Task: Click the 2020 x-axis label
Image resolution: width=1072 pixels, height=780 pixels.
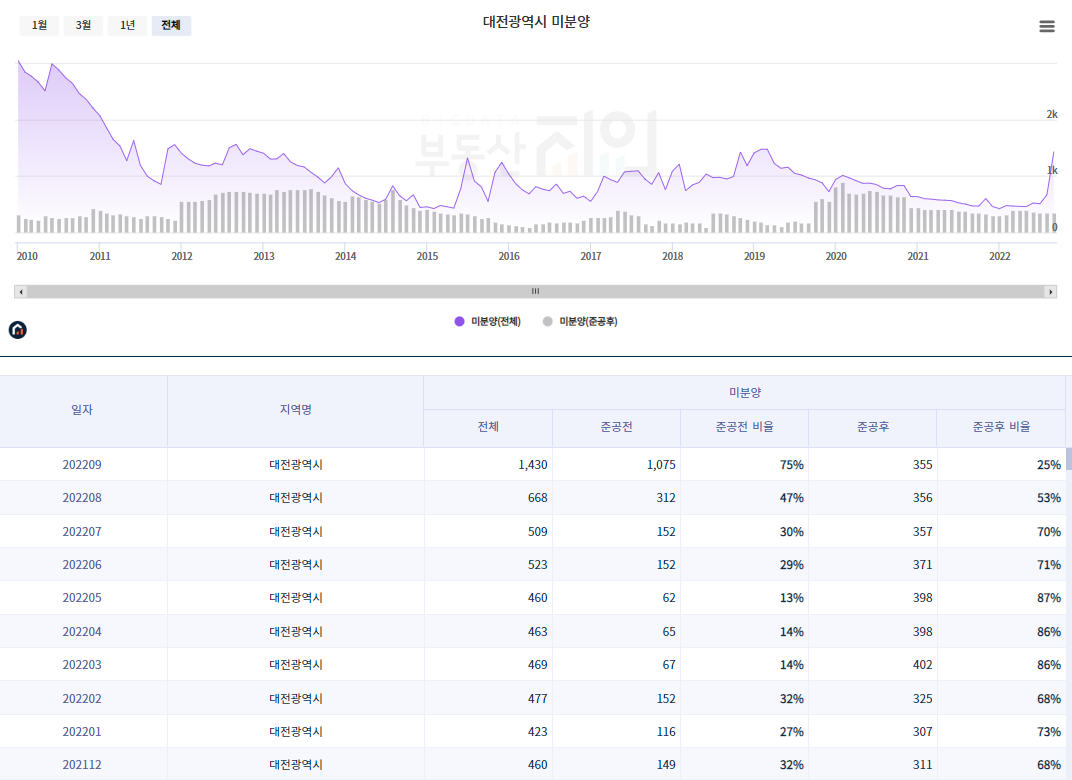Action: pos(835,256)
